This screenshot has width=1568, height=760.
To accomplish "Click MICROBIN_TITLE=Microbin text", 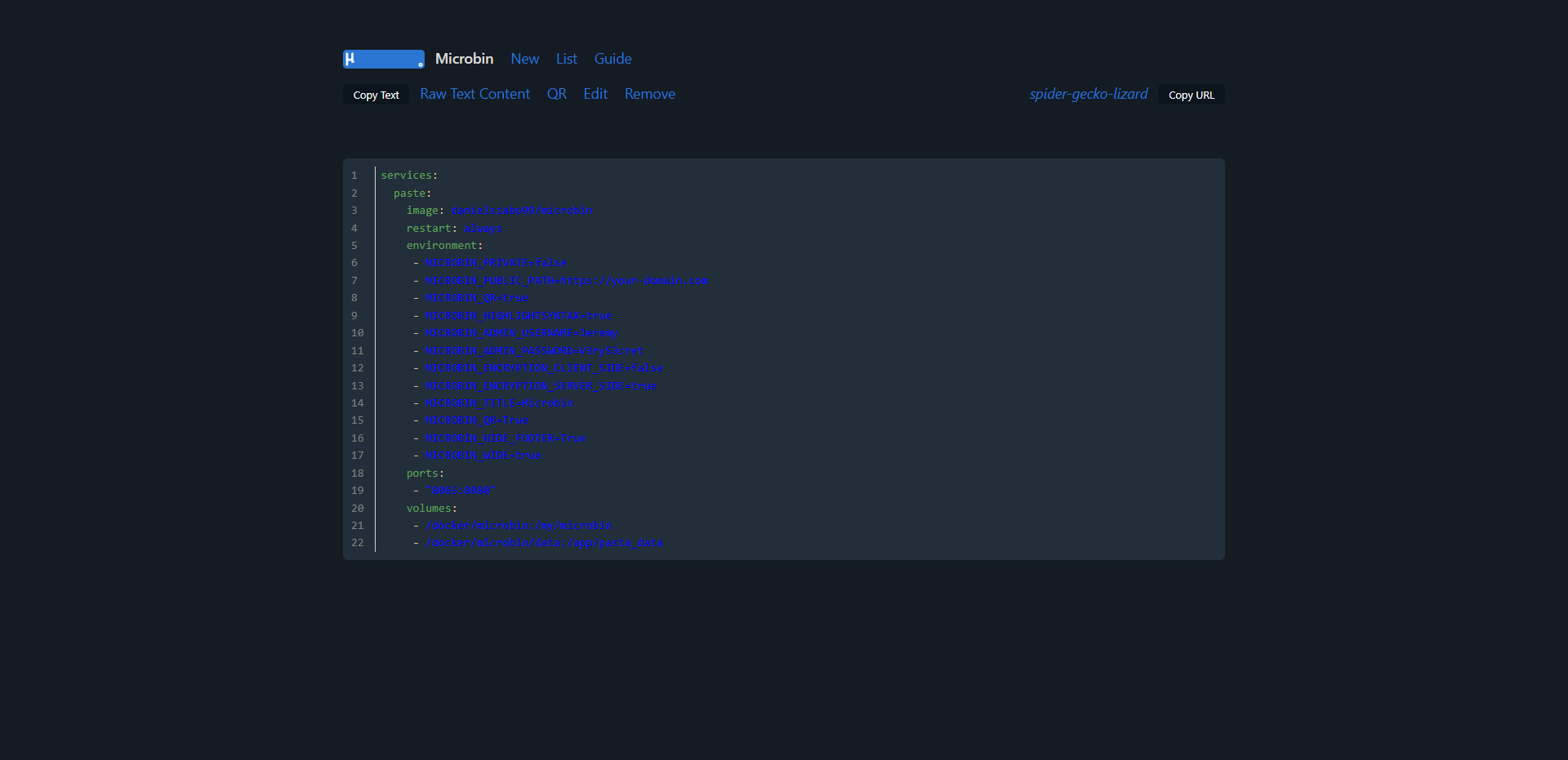I will click(x=499, y=403).
